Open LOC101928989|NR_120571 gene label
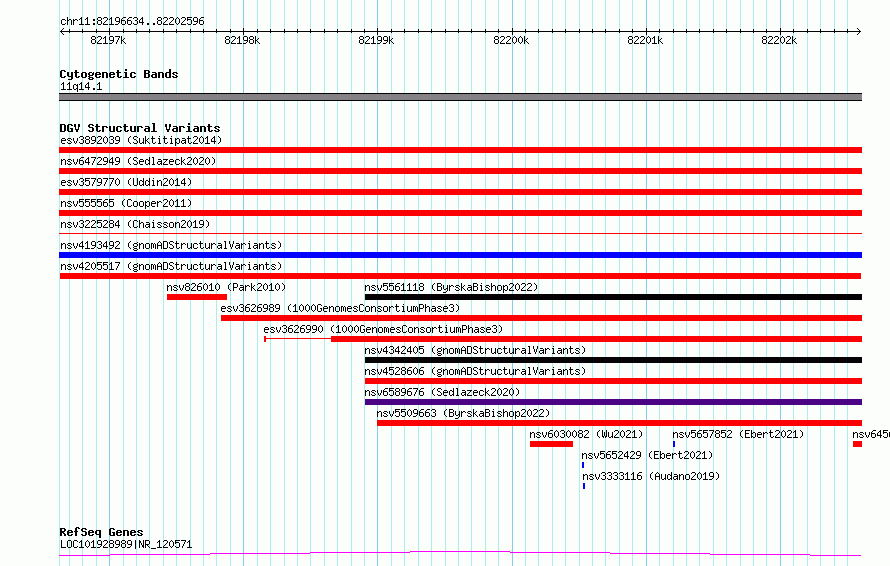This screenshot has height=566, width=890. 126,544
